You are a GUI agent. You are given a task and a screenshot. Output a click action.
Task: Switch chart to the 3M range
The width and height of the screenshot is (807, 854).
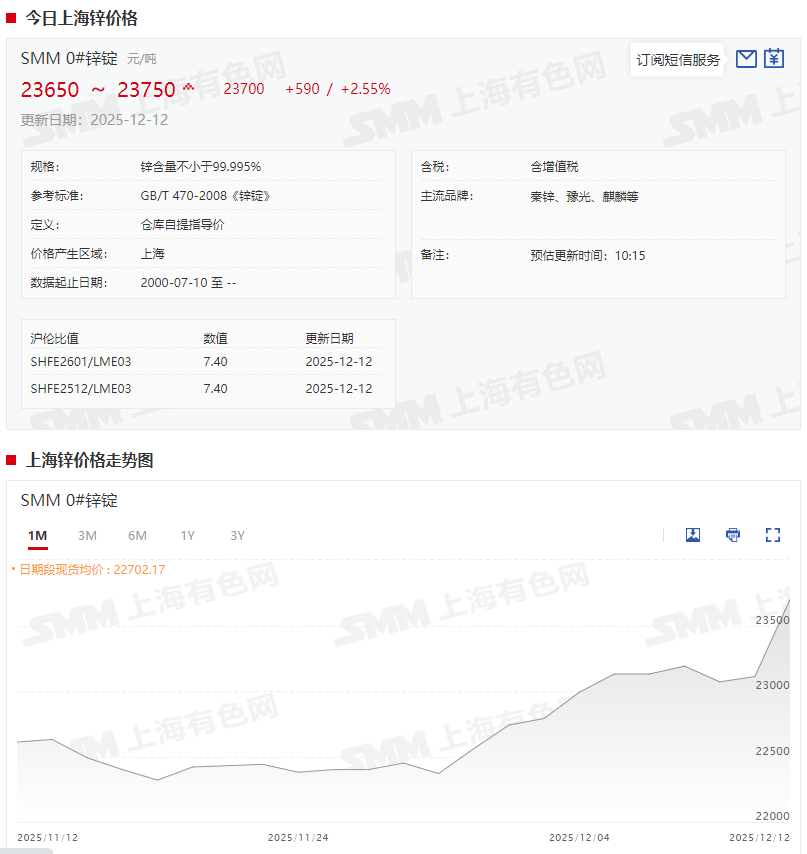click(87, 536)
